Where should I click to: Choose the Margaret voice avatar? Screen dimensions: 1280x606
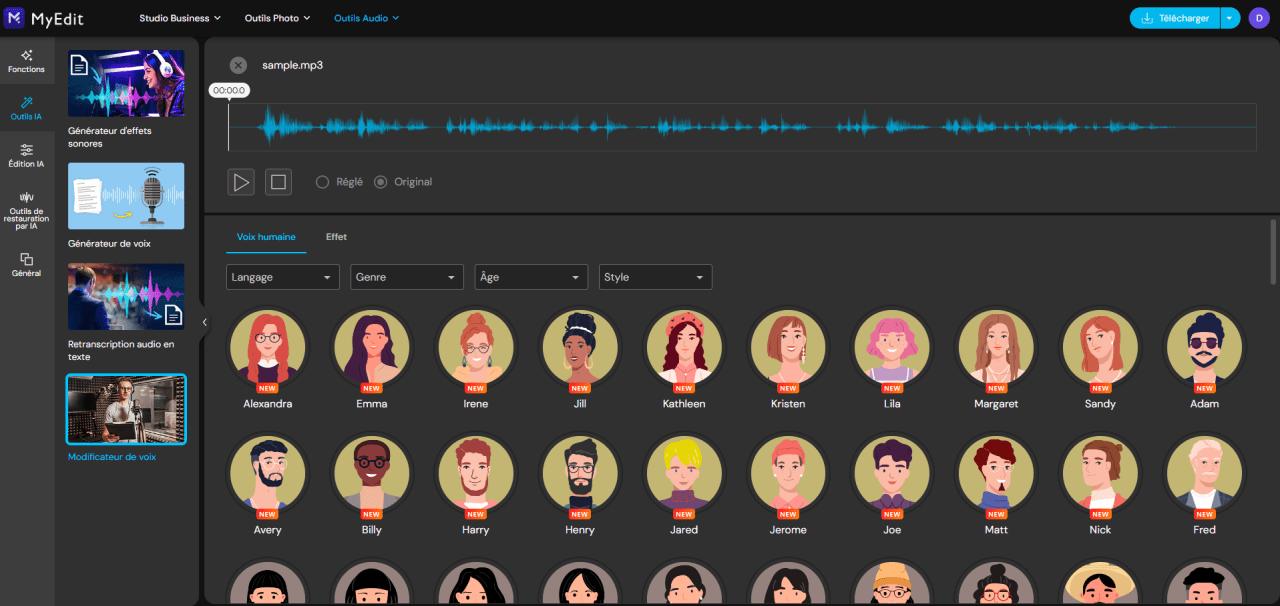pos(996,347)
